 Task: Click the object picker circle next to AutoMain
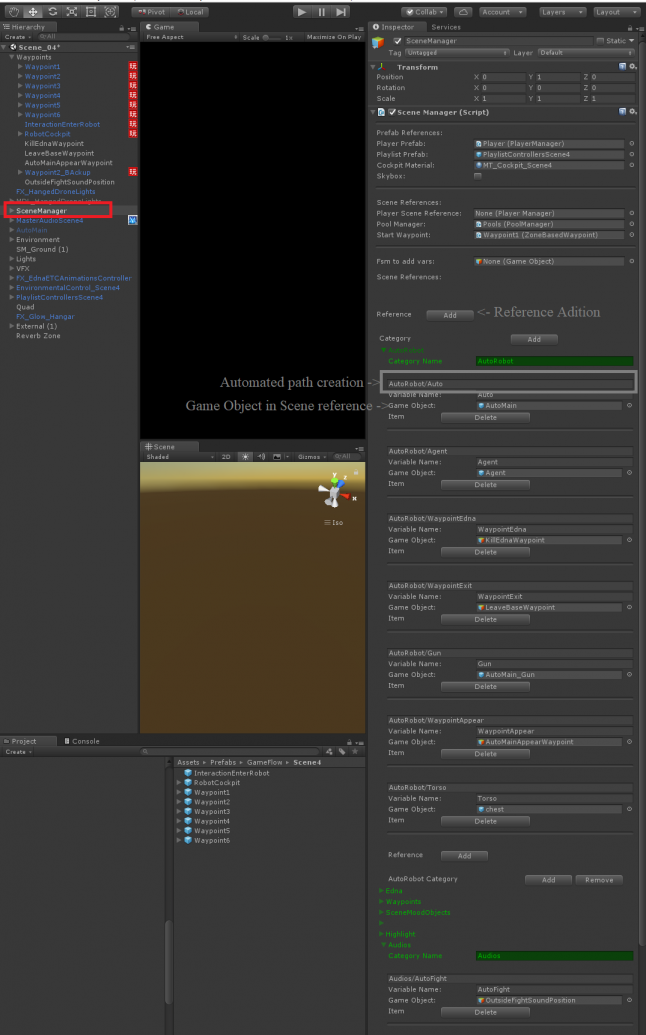pos(630,405)
